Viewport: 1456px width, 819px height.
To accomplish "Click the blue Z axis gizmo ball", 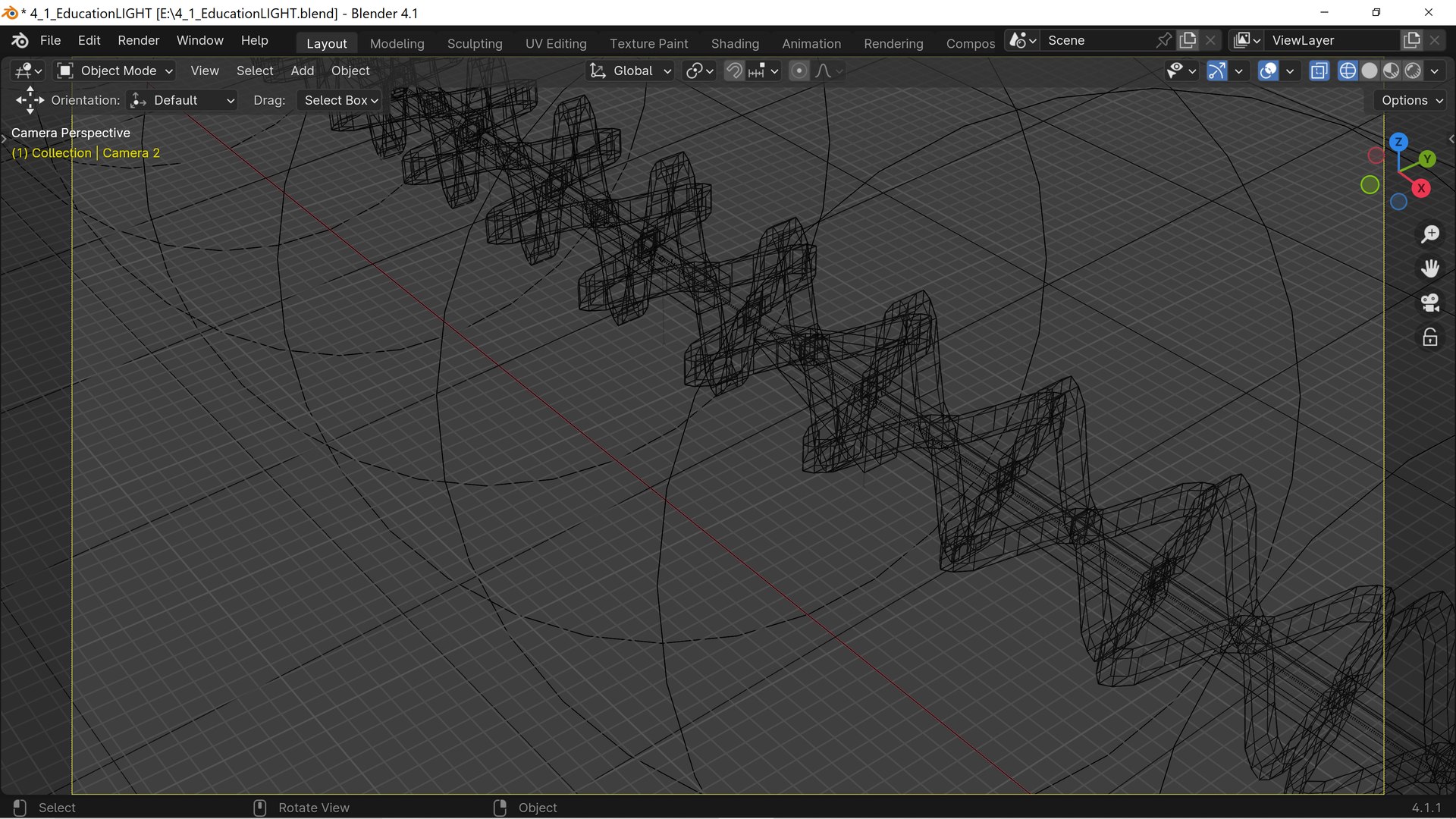I will 1398,142.
